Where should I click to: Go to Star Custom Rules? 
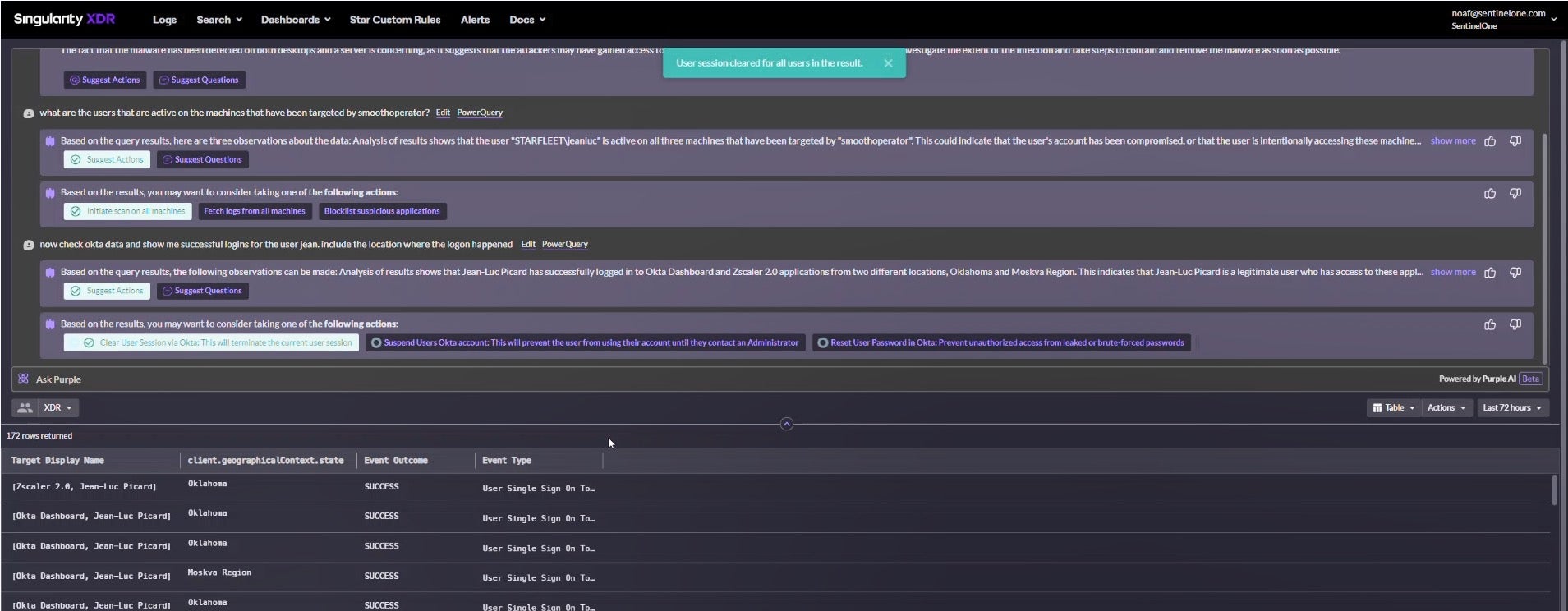coord(394,20)
